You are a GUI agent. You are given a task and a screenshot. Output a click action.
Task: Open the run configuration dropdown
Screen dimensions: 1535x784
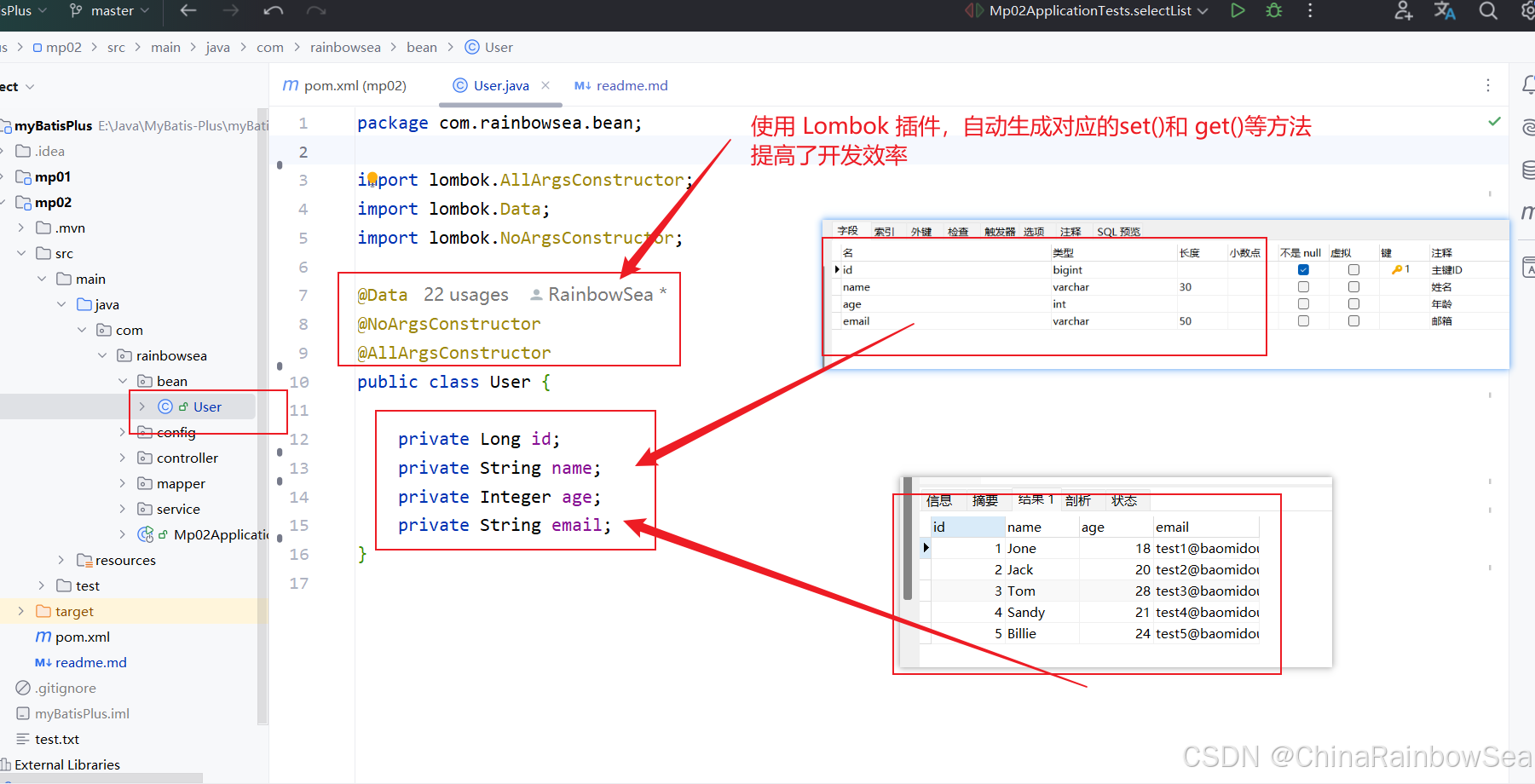1099,10
